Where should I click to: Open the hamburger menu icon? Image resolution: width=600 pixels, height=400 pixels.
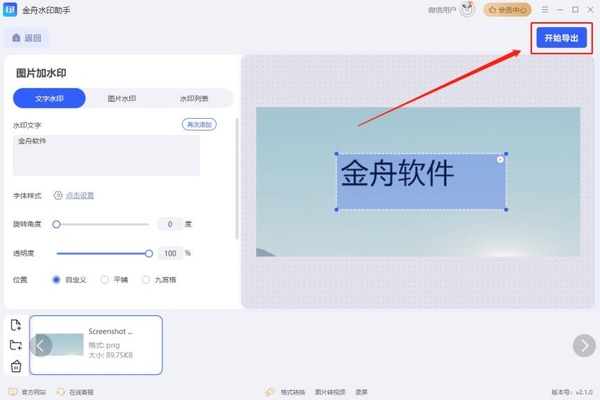(x=545, y=10)
